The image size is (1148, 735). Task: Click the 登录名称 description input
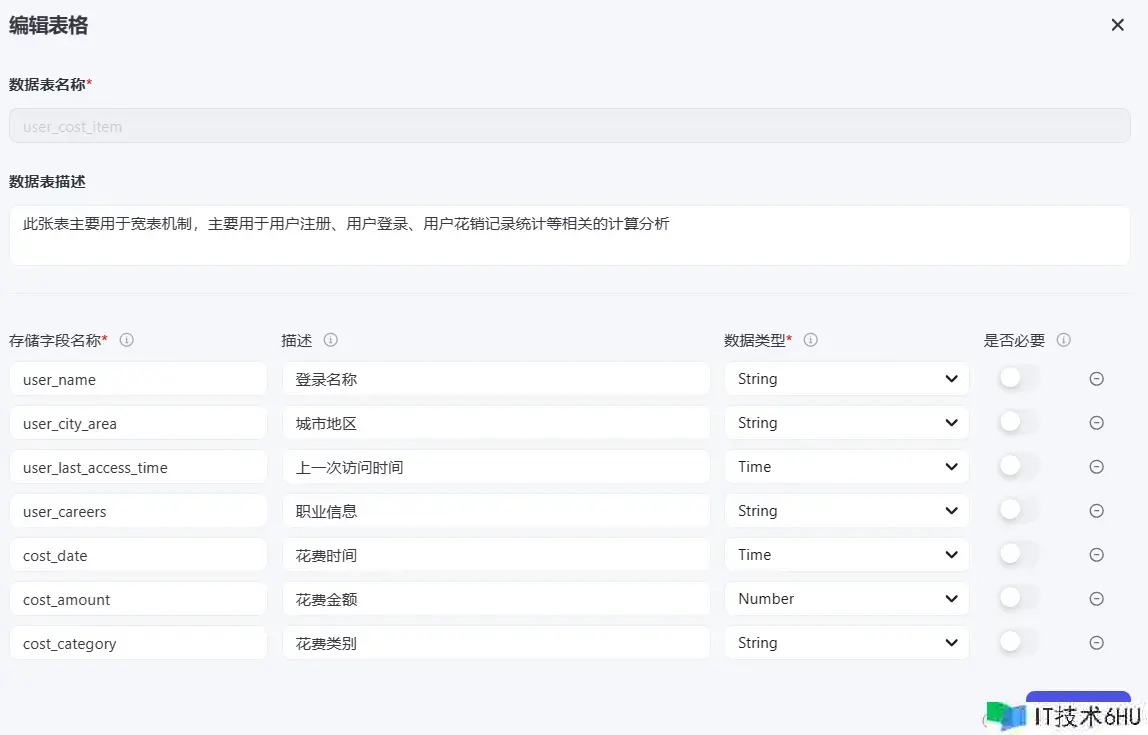click(x=496, y=379)
